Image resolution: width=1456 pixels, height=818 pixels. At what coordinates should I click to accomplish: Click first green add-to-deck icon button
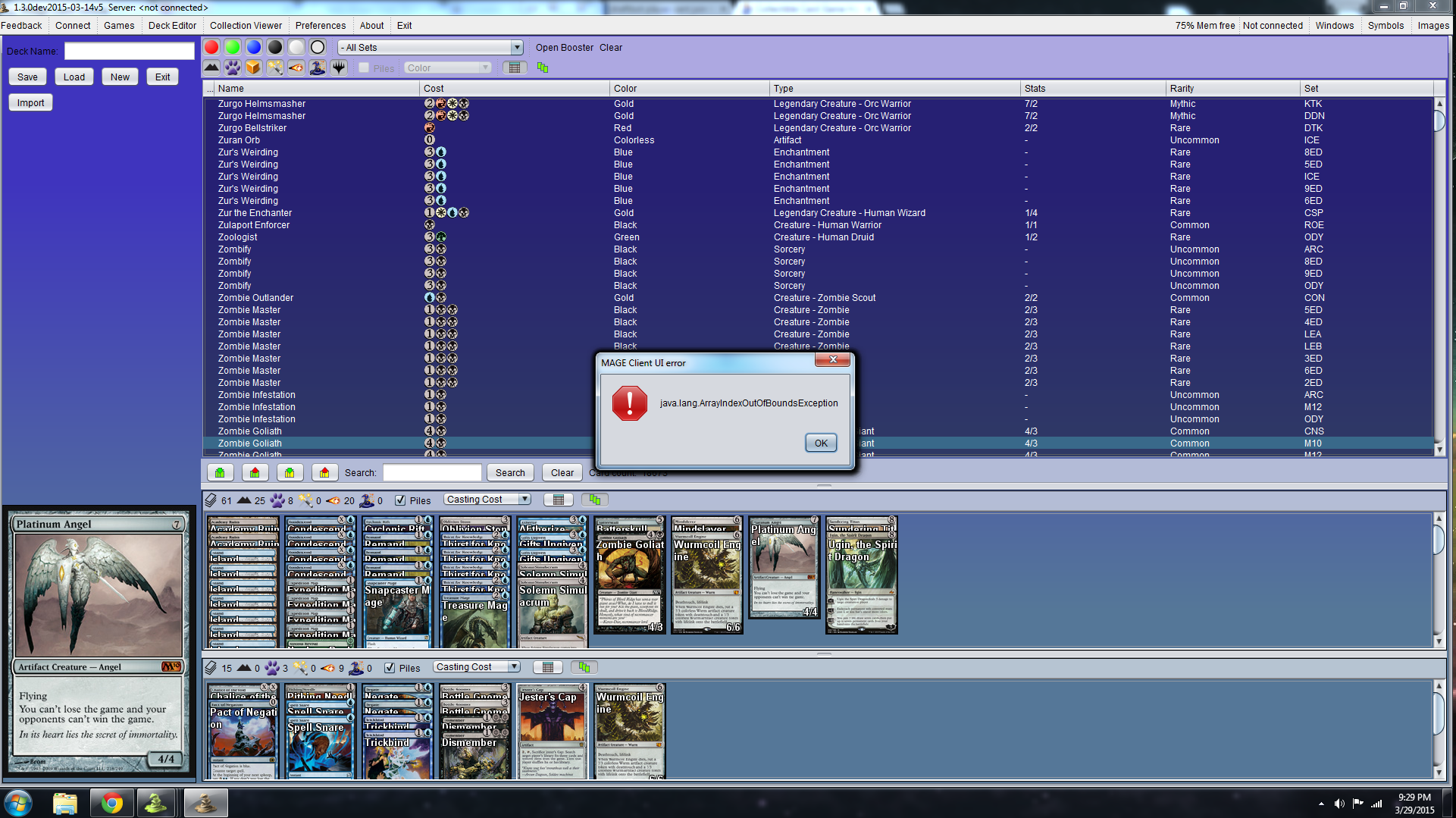pos(220,472)
